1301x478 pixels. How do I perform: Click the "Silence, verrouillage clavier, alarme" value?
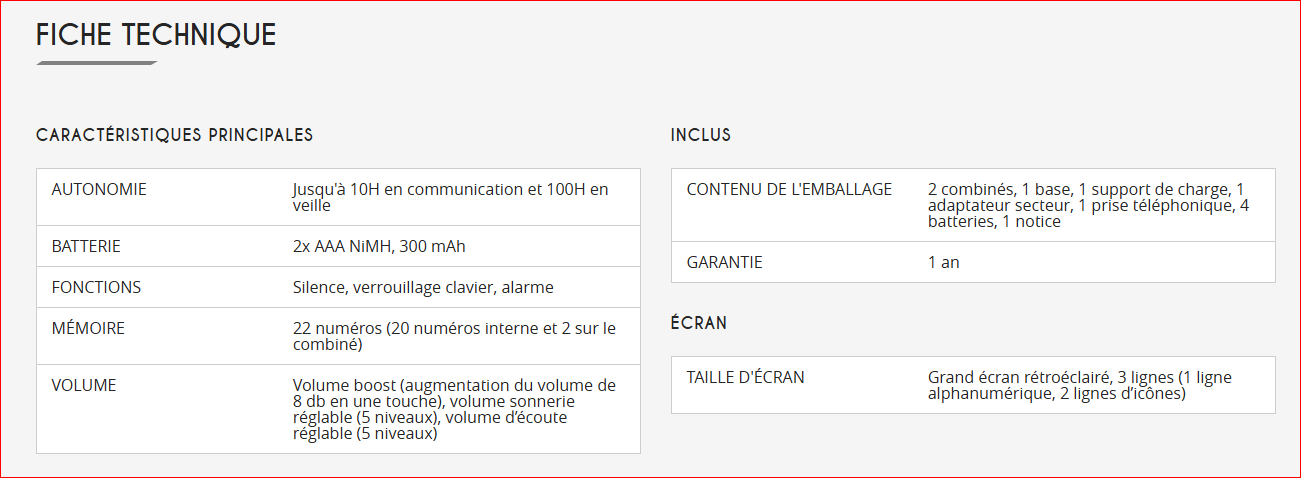pos(423,287)
